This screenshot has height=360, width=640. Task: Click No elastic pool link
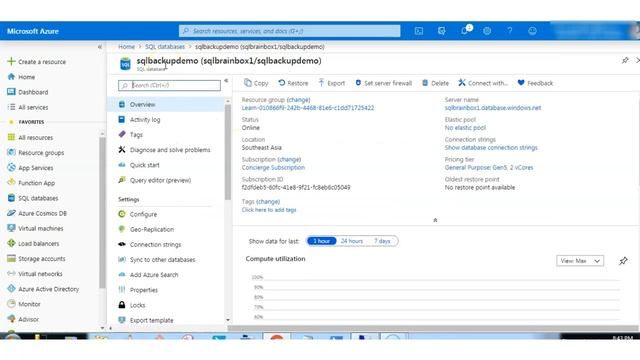click(465, 128)
